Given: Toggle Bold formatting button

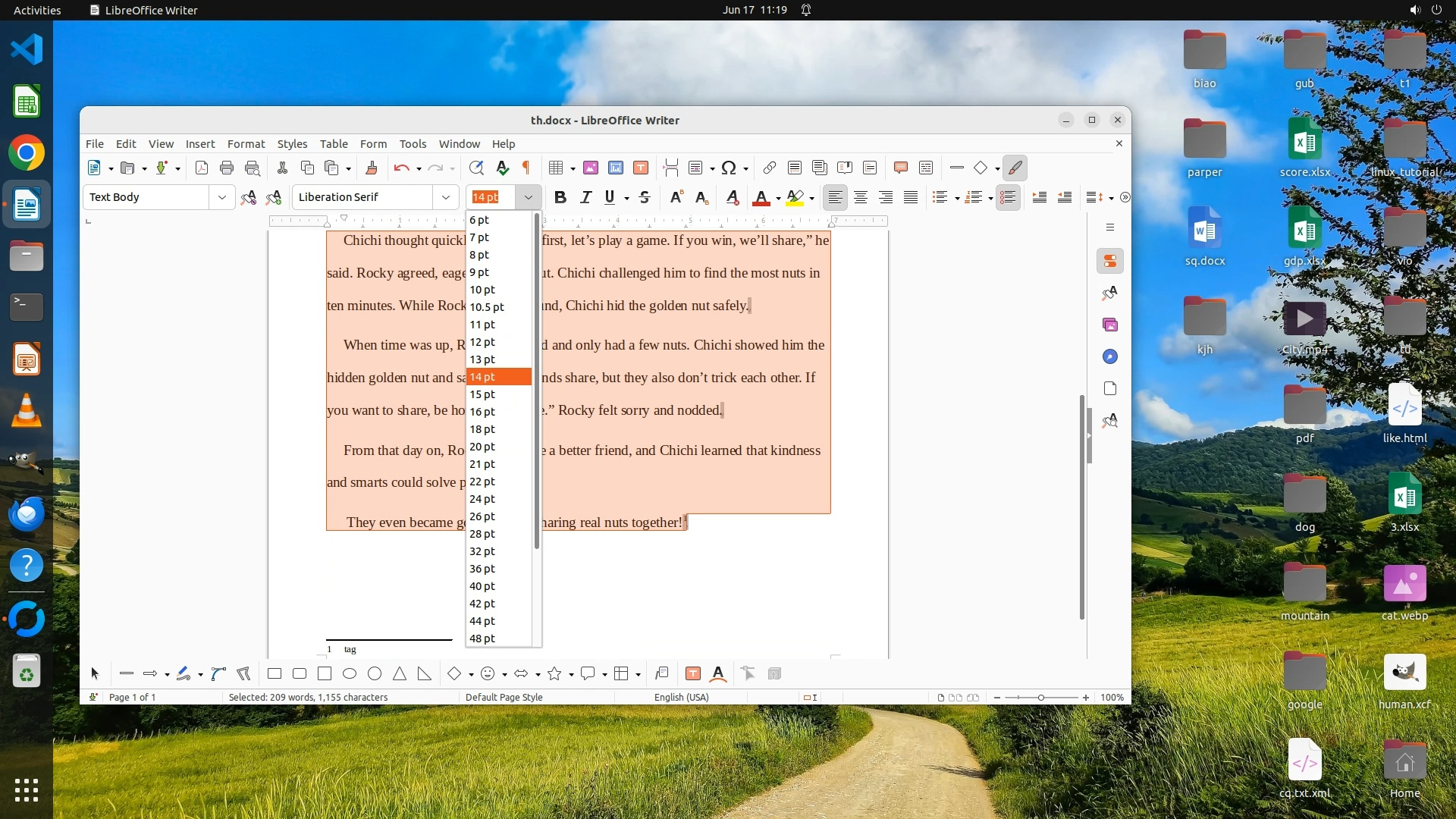Looking at the screenshot, I should 560,197.
